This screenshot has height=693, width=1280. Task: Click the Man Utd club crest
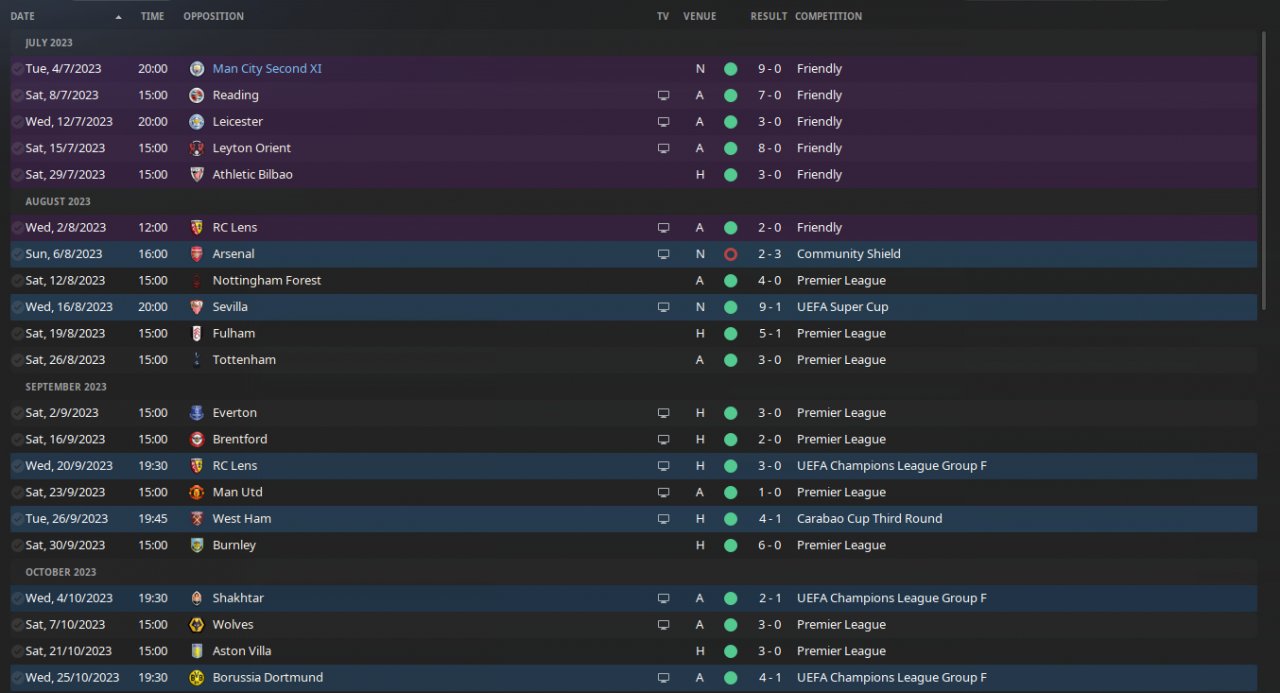click(197, 492)
